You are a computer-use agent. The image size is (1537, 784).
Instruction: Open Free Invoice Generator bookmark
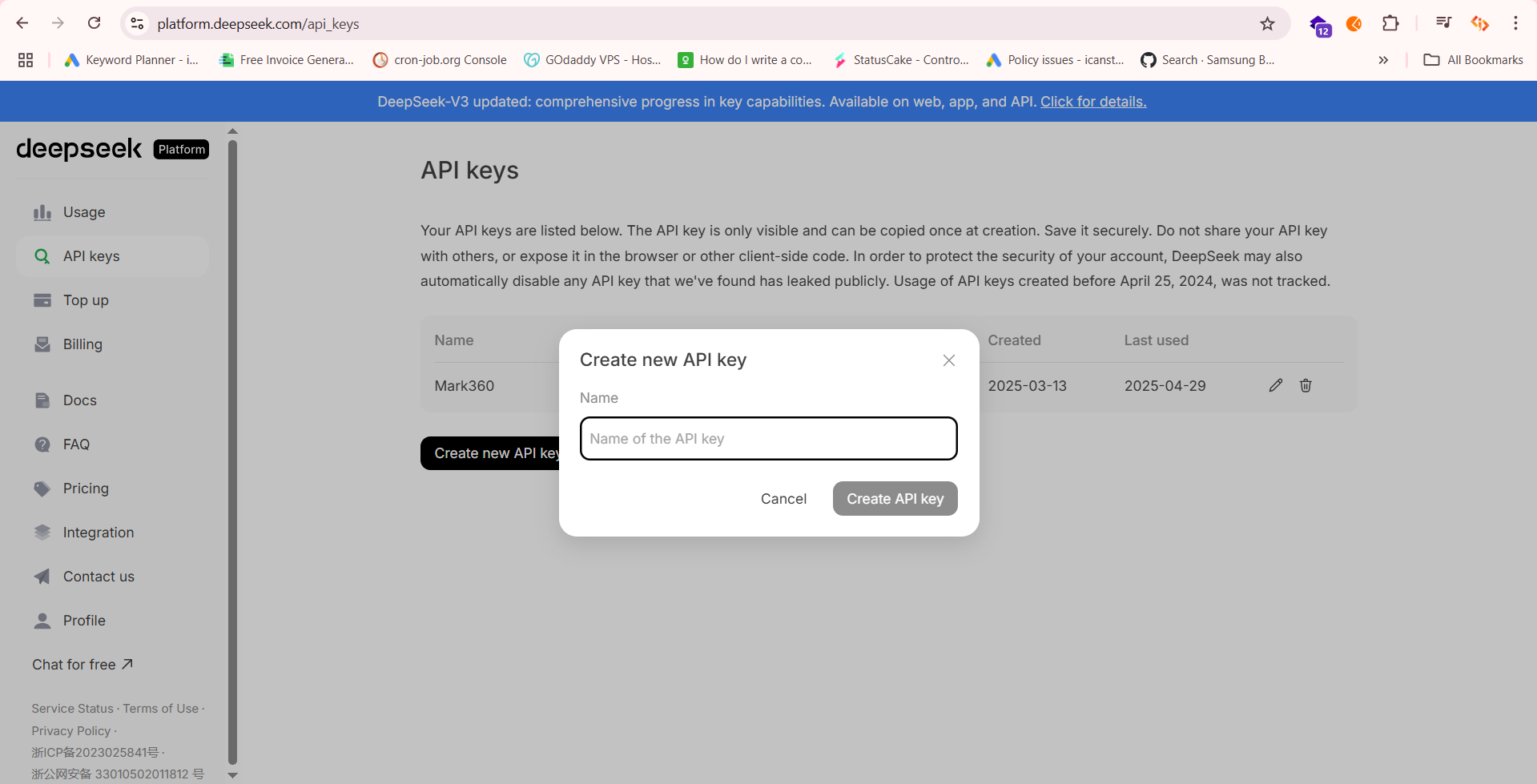(287, 60)
